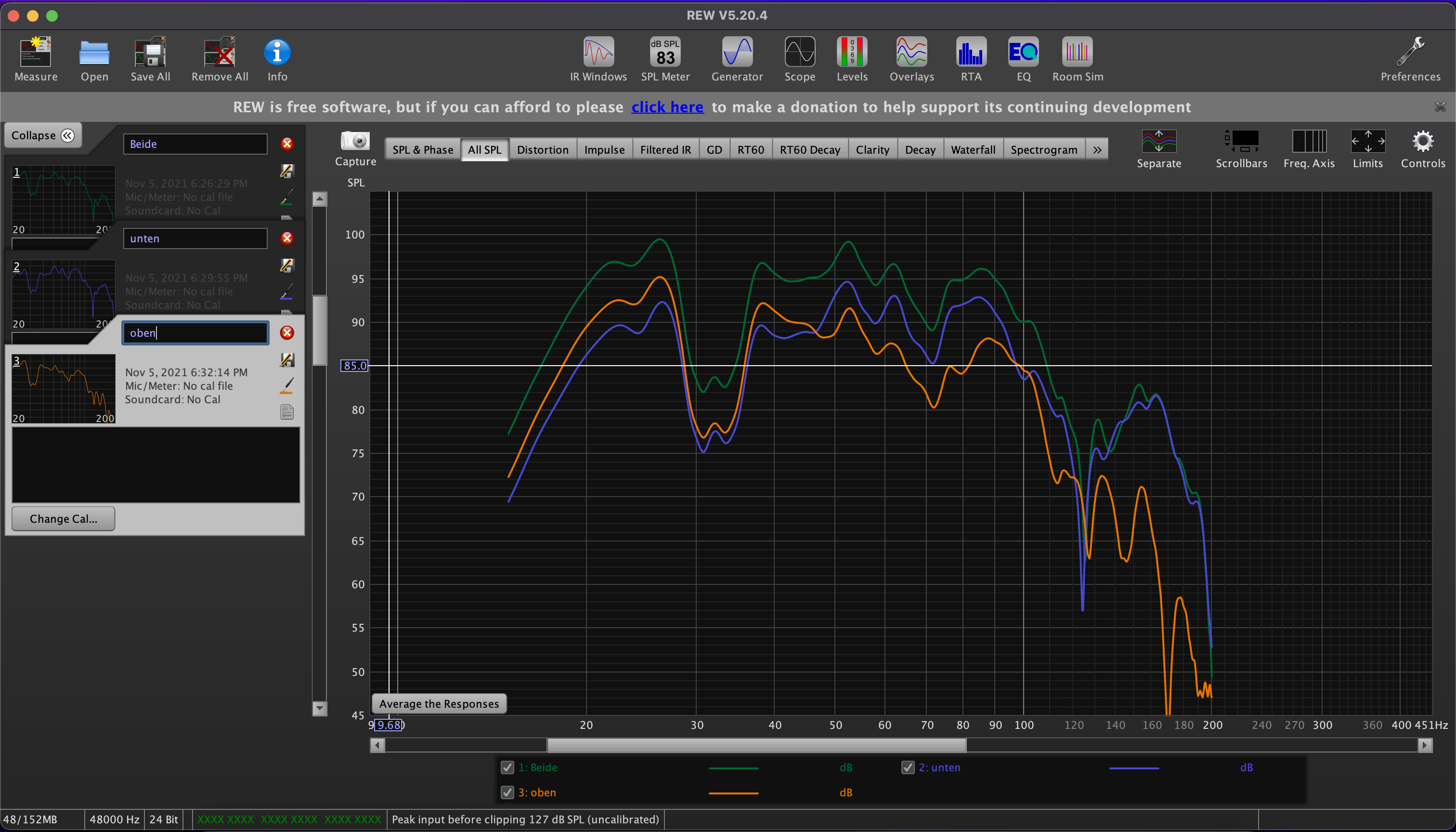
Task: Select the Distortion tab
Action: (542, 150)
